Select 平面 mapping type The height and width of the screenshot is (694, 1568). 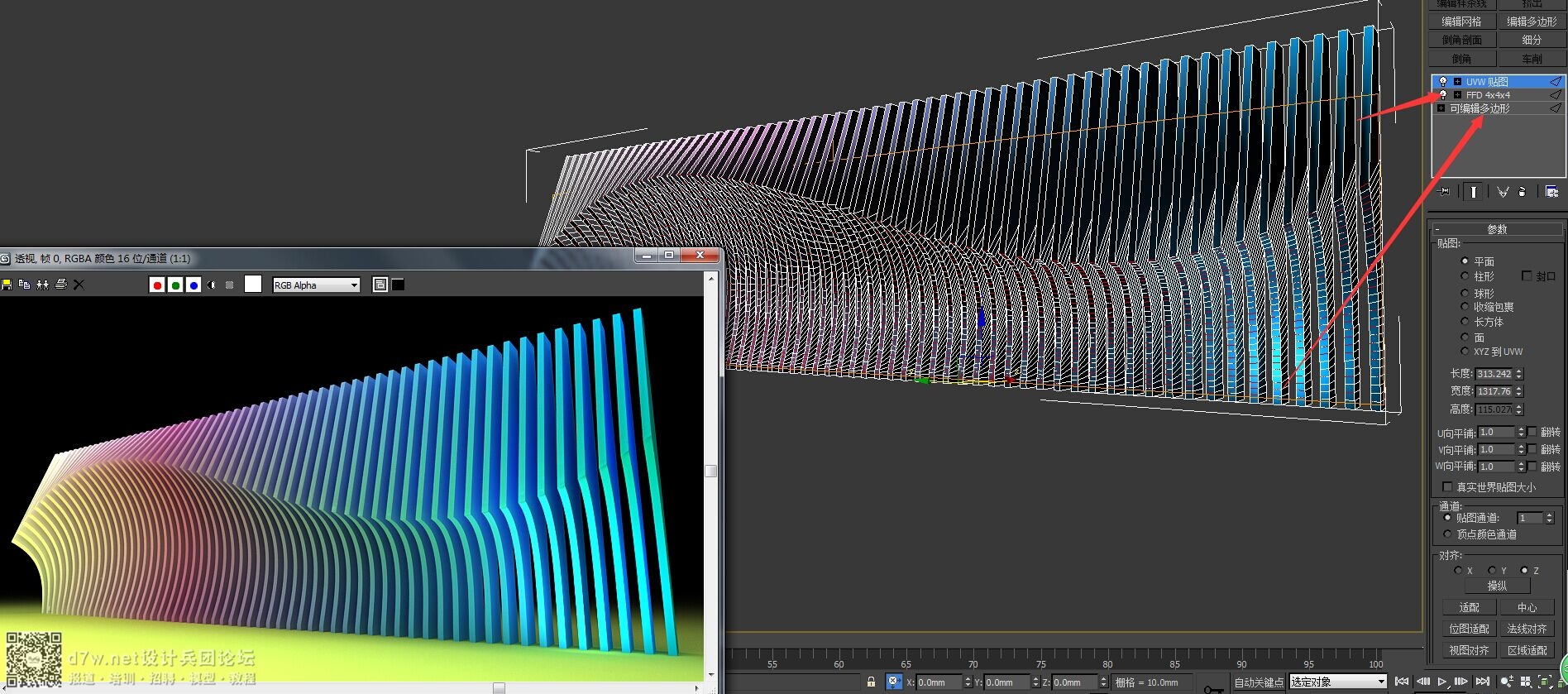point(1465,261)
